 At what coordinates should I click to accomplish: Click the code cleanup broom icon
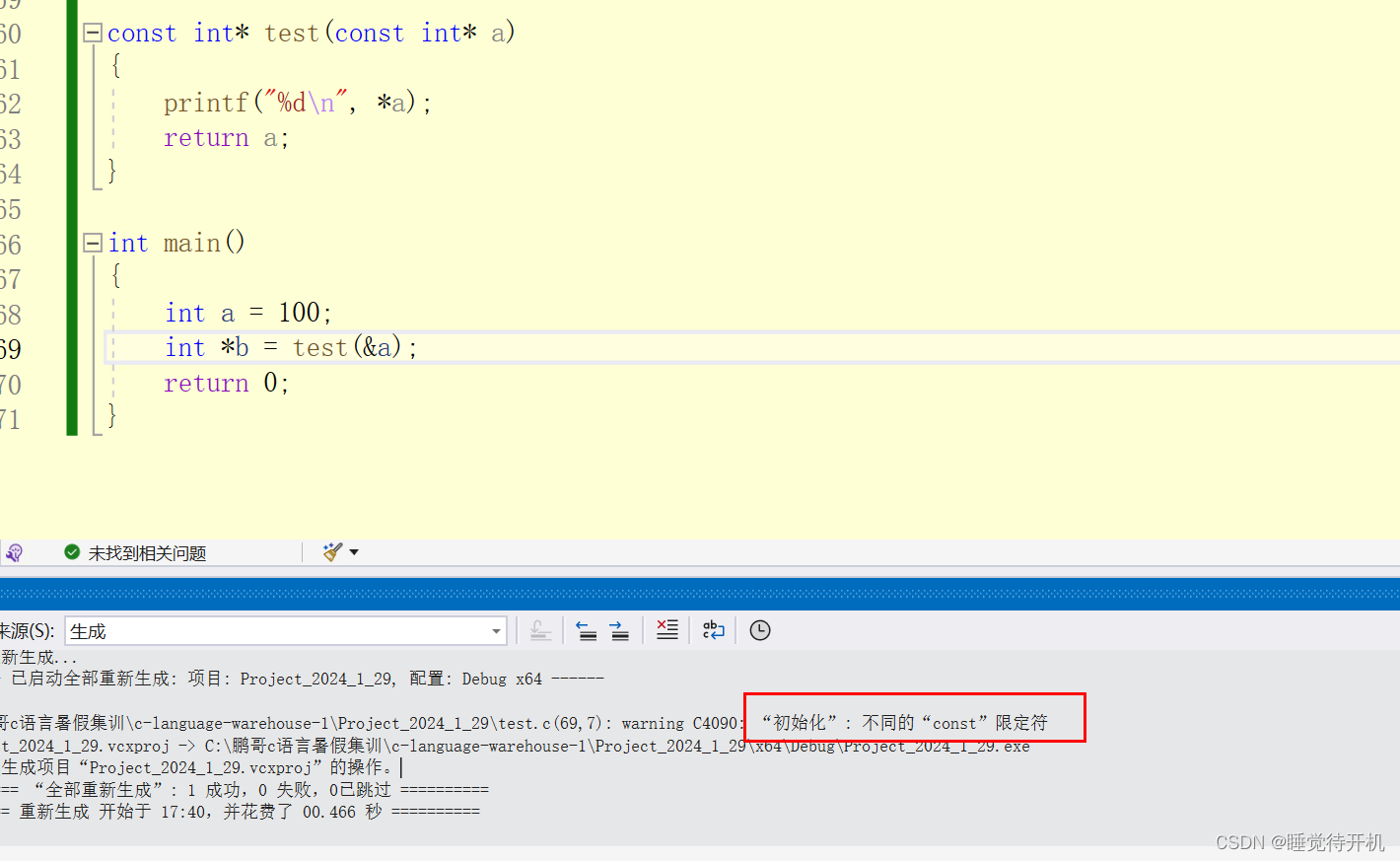(x=332, y=552)
